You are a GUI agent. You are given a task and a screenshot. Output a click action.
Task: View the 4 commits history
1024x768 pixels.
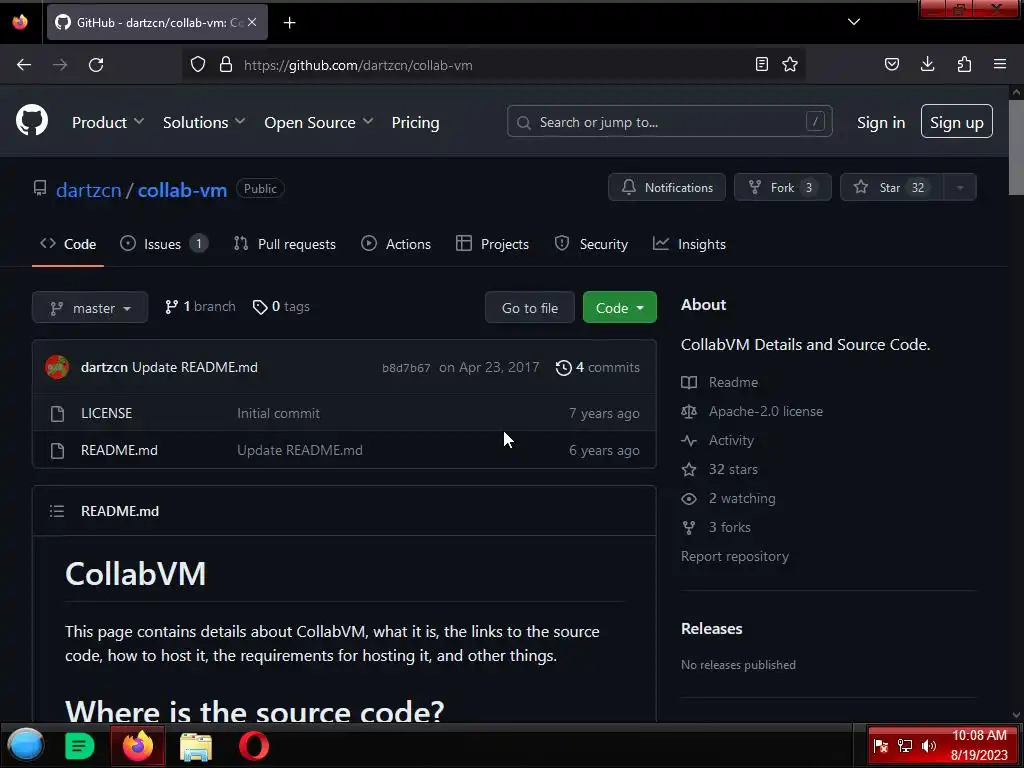click(598, 367)
